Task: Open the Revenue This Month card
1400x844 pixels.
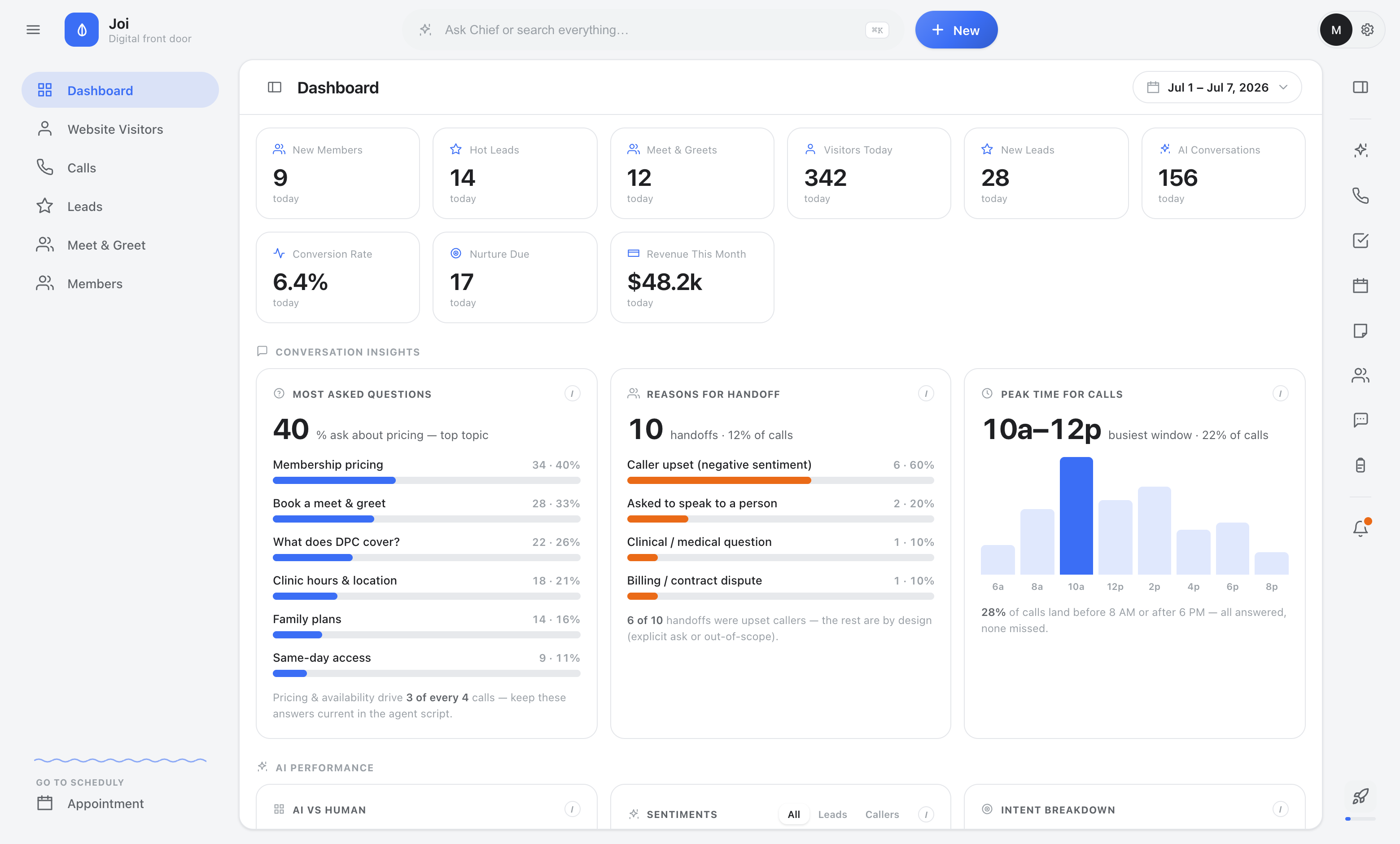Action: click(692, 277)
